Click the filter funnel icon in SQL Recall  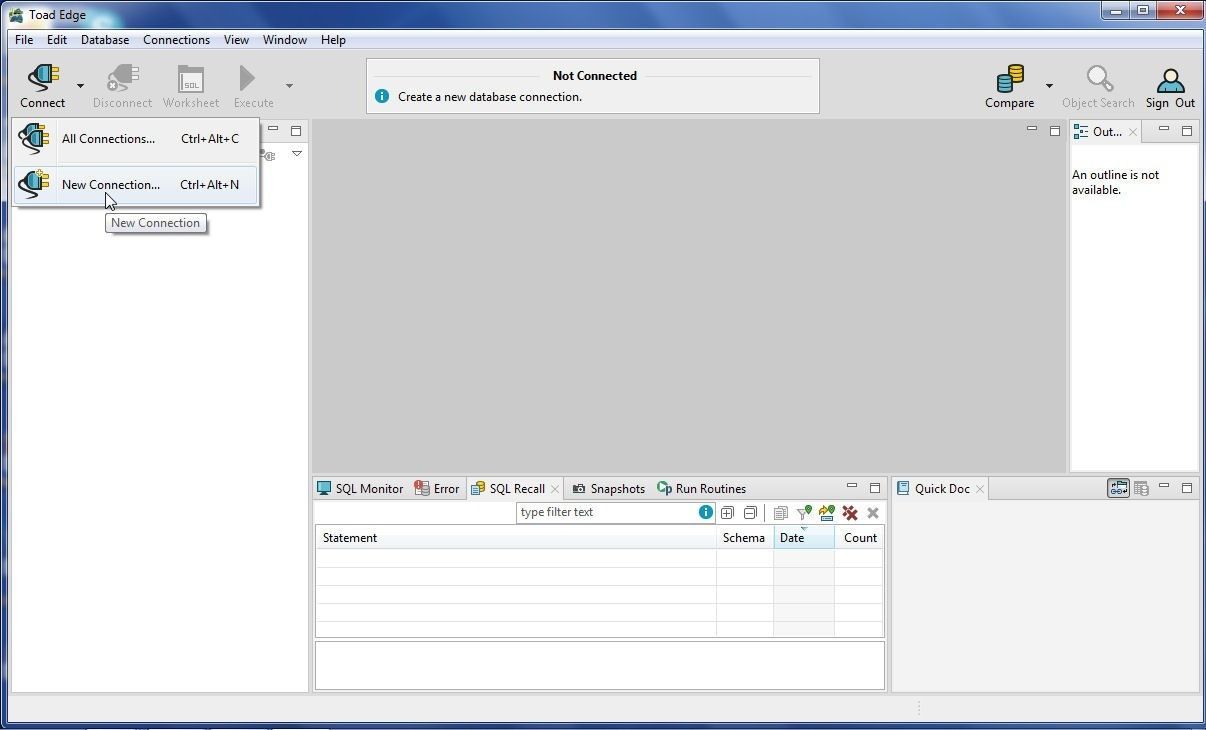804,513
